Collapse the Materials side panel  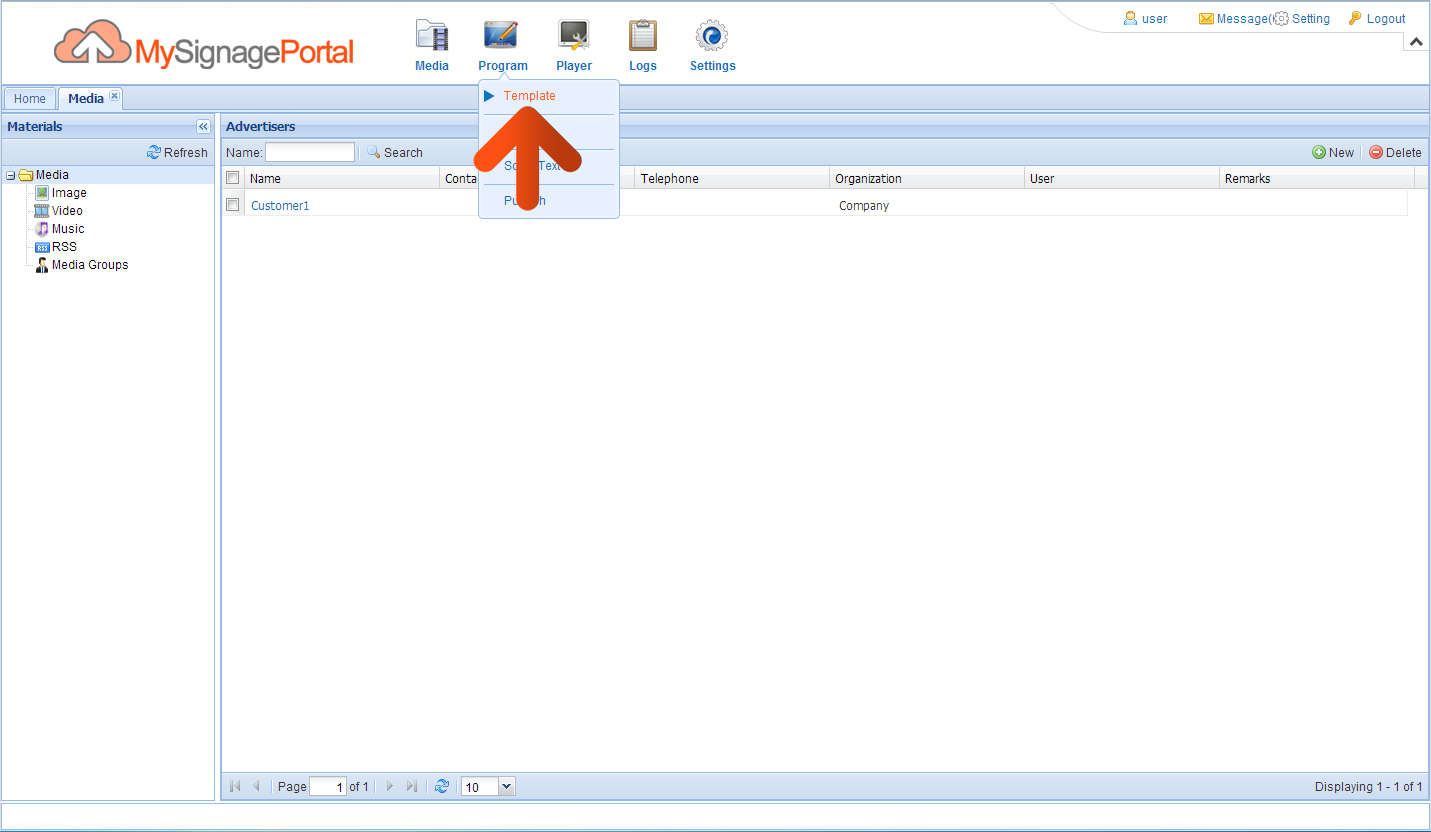pyautogui.click(x=203, y=127)
